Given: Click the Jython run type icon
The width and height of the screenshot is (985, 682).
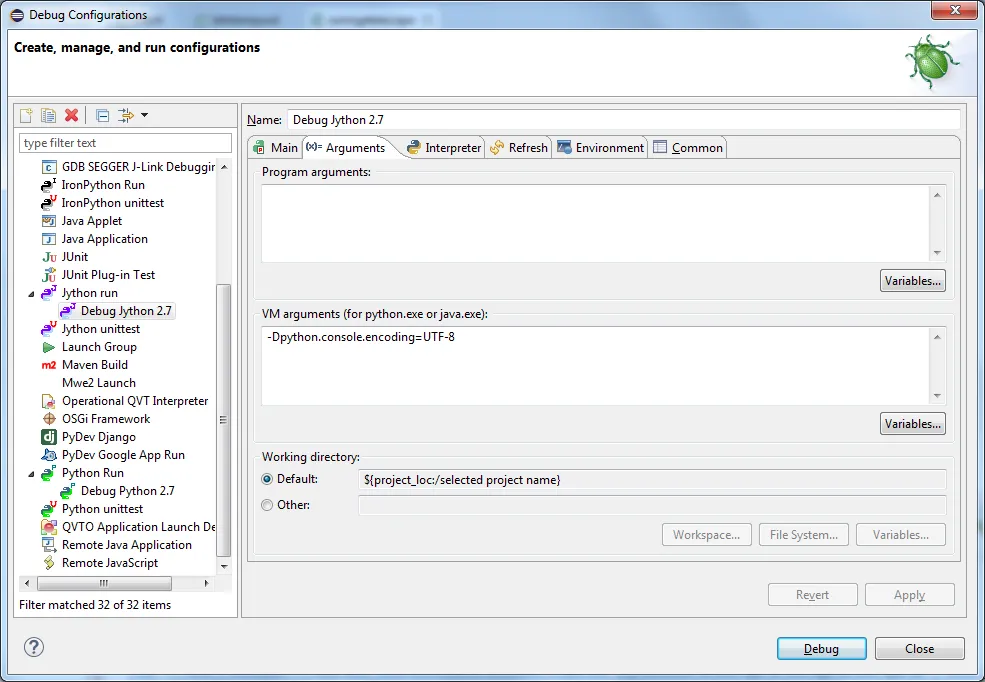Looking at the screenshot, I should click(x=48, y=293).
